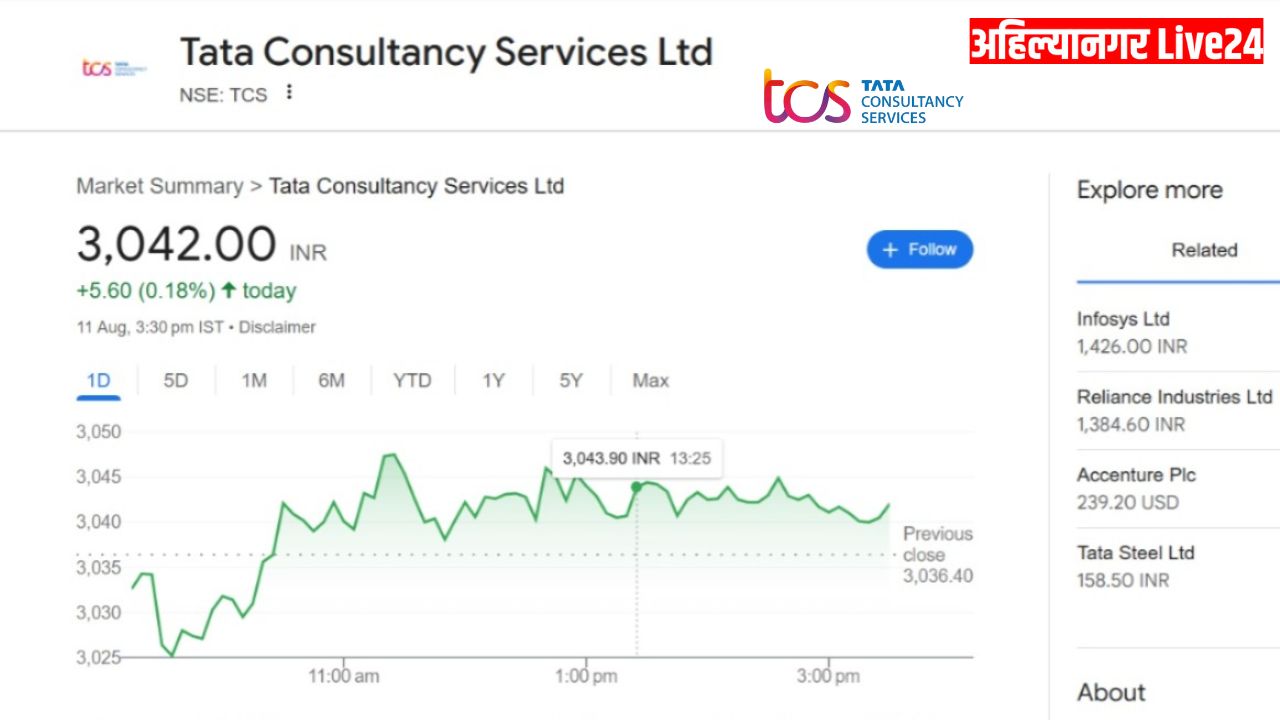
Task: Show the 6M chart range
Action: 332,381
